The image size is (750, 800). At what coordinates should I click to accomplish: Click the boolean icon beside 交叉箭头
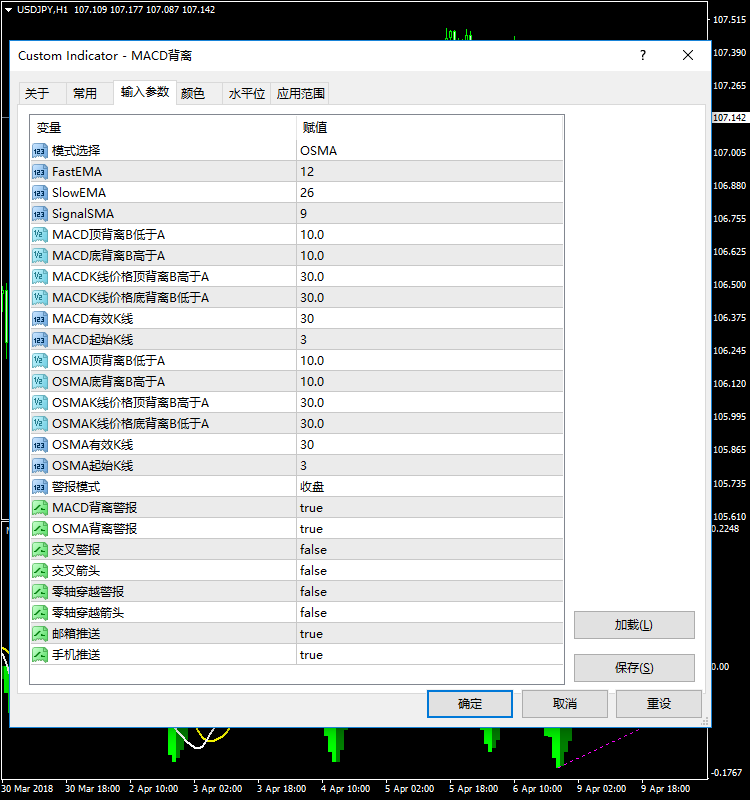40,571
